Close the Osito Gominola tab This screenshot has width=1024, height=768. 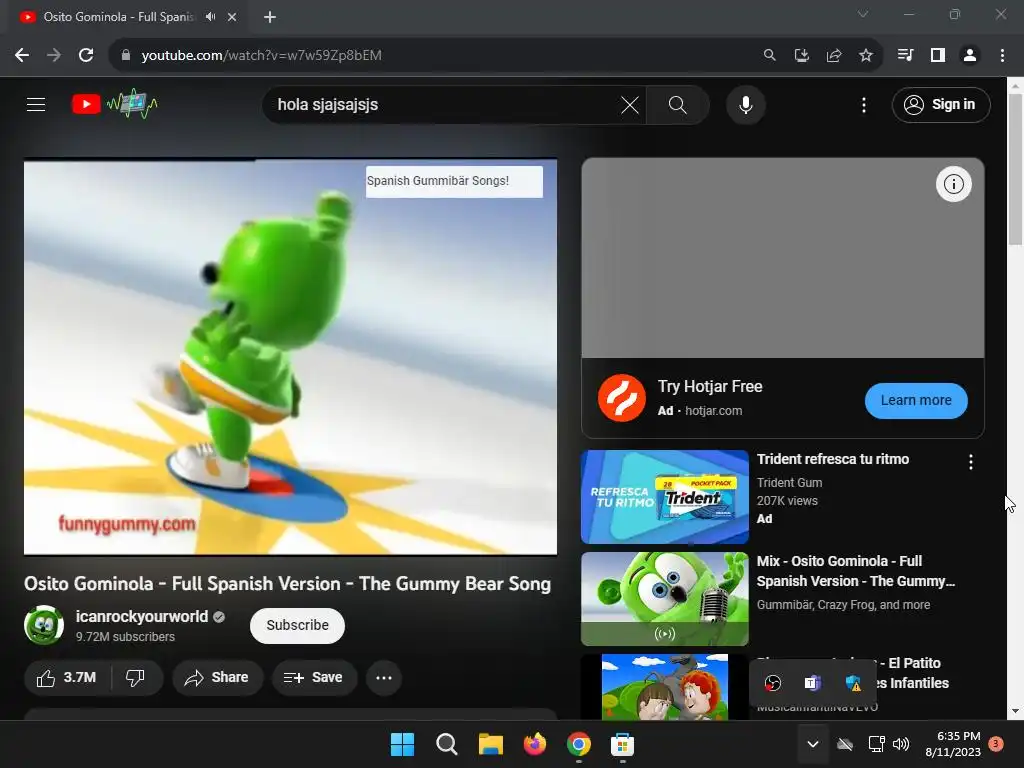point(232,17)
